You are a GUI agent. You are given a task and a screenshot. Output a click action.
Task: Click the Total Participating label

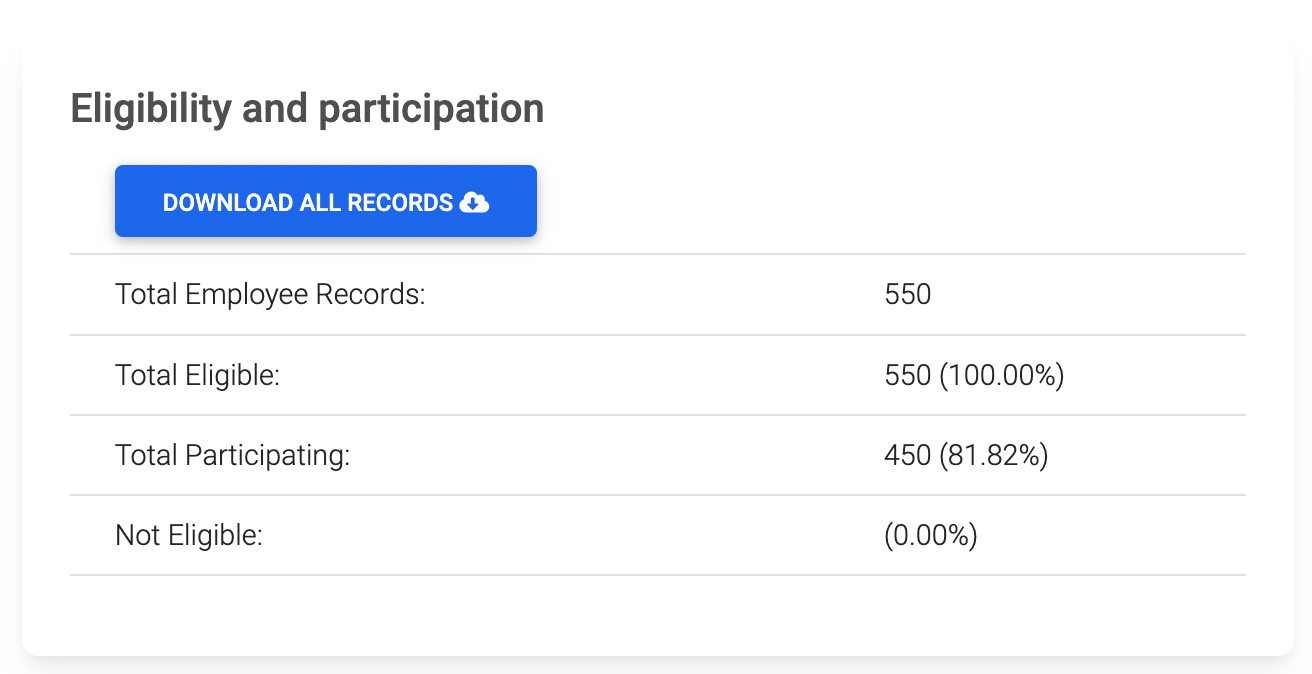233,456
